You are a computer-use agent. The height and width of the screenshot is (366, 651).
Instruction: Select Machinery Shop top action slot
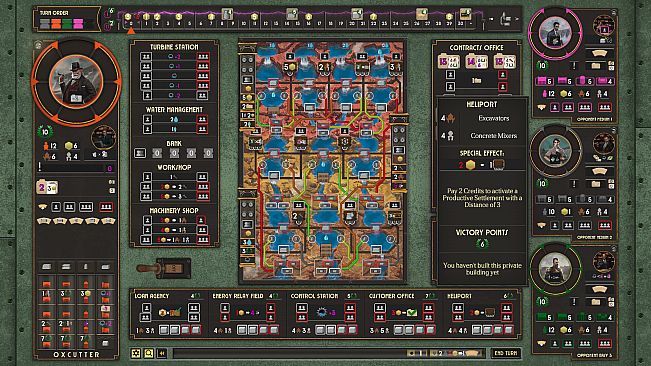click(147, 220)
